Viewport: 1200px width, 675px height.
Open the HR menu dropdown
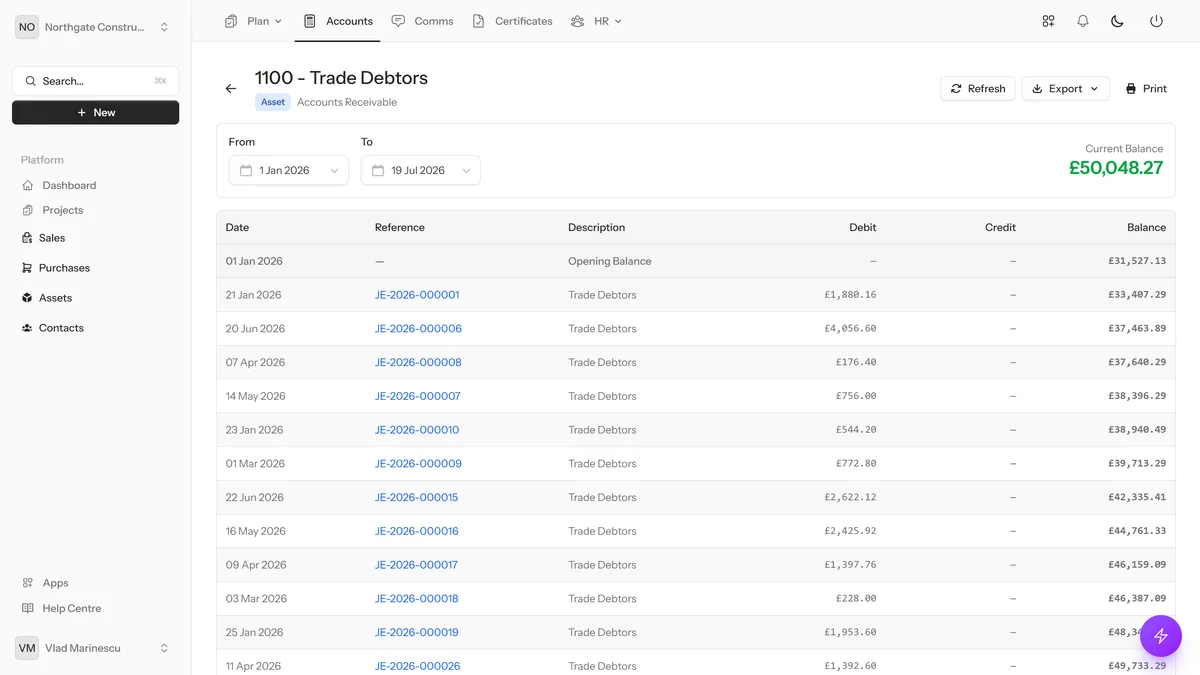(x=596, y=21)
